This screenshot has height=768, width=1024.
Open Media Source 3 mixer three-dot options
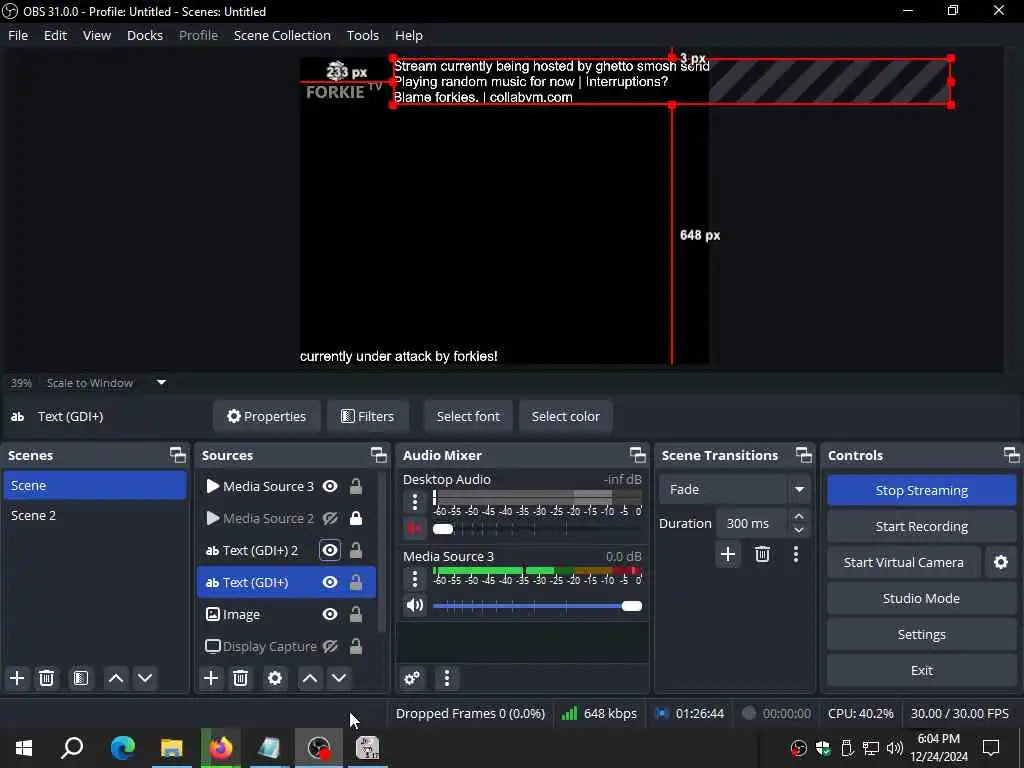[415, 579]
